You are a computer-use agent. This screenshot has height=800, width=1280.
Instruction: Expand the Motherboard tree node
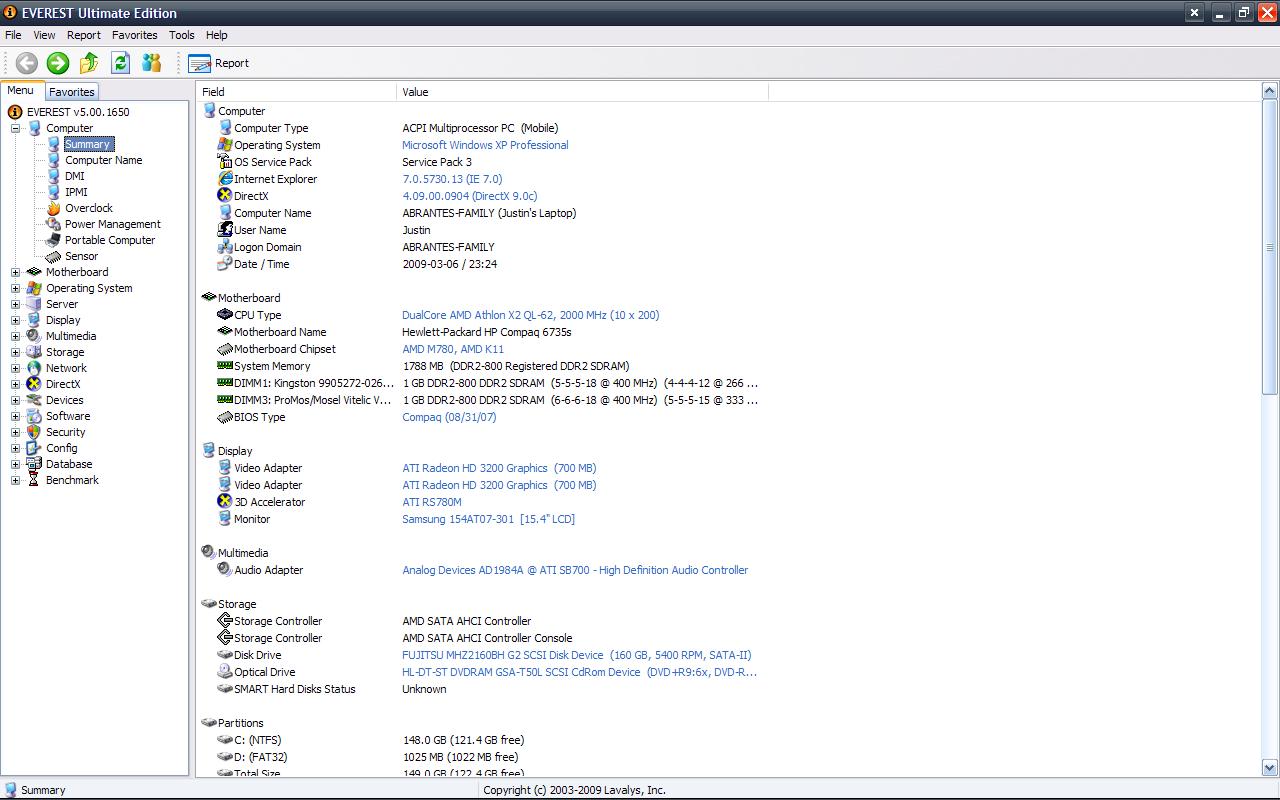(15, 272)
